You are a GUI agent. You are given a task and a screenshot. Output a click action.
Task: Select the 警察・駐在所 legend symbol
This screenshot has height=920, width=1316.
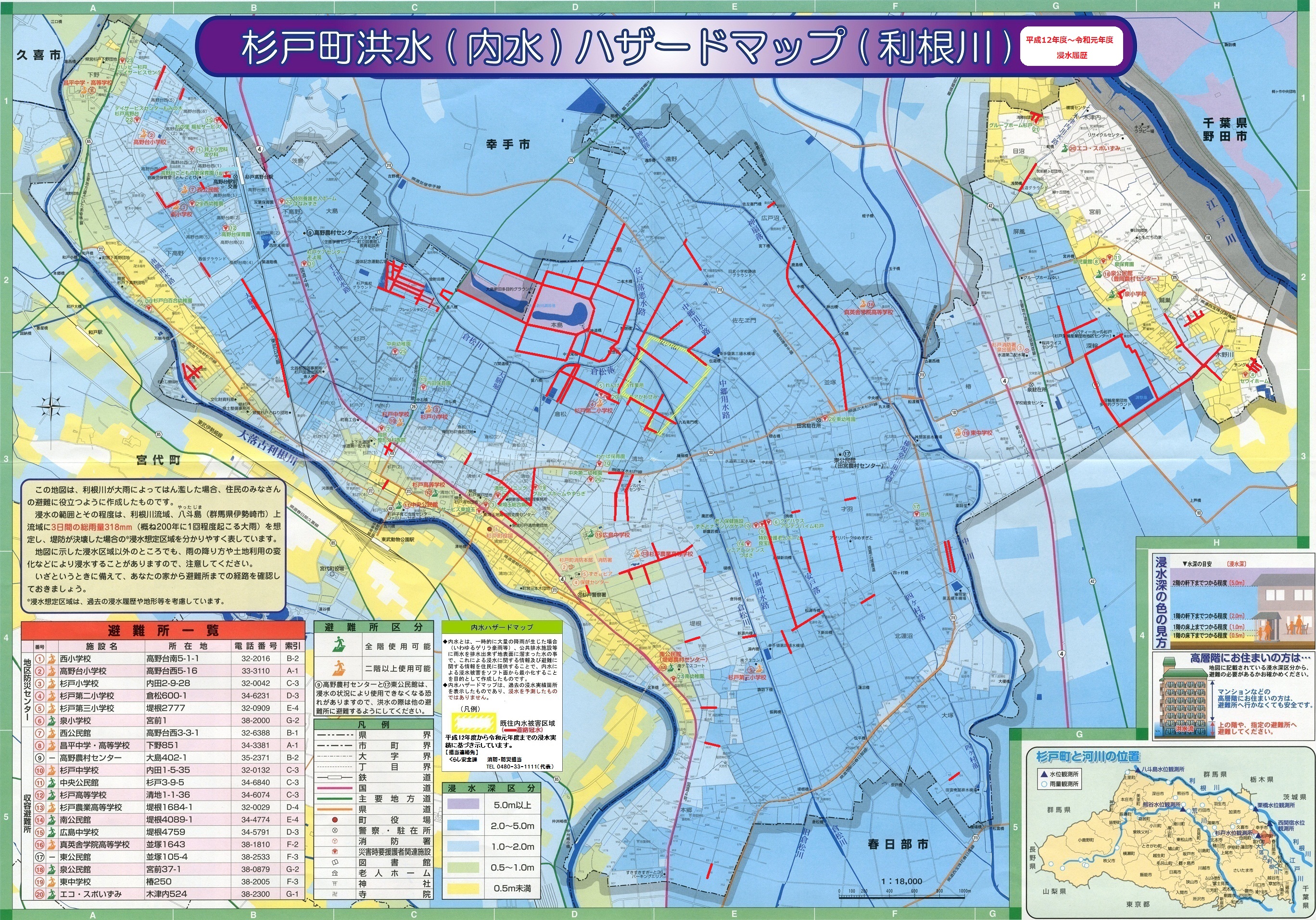tap(334, 831)
